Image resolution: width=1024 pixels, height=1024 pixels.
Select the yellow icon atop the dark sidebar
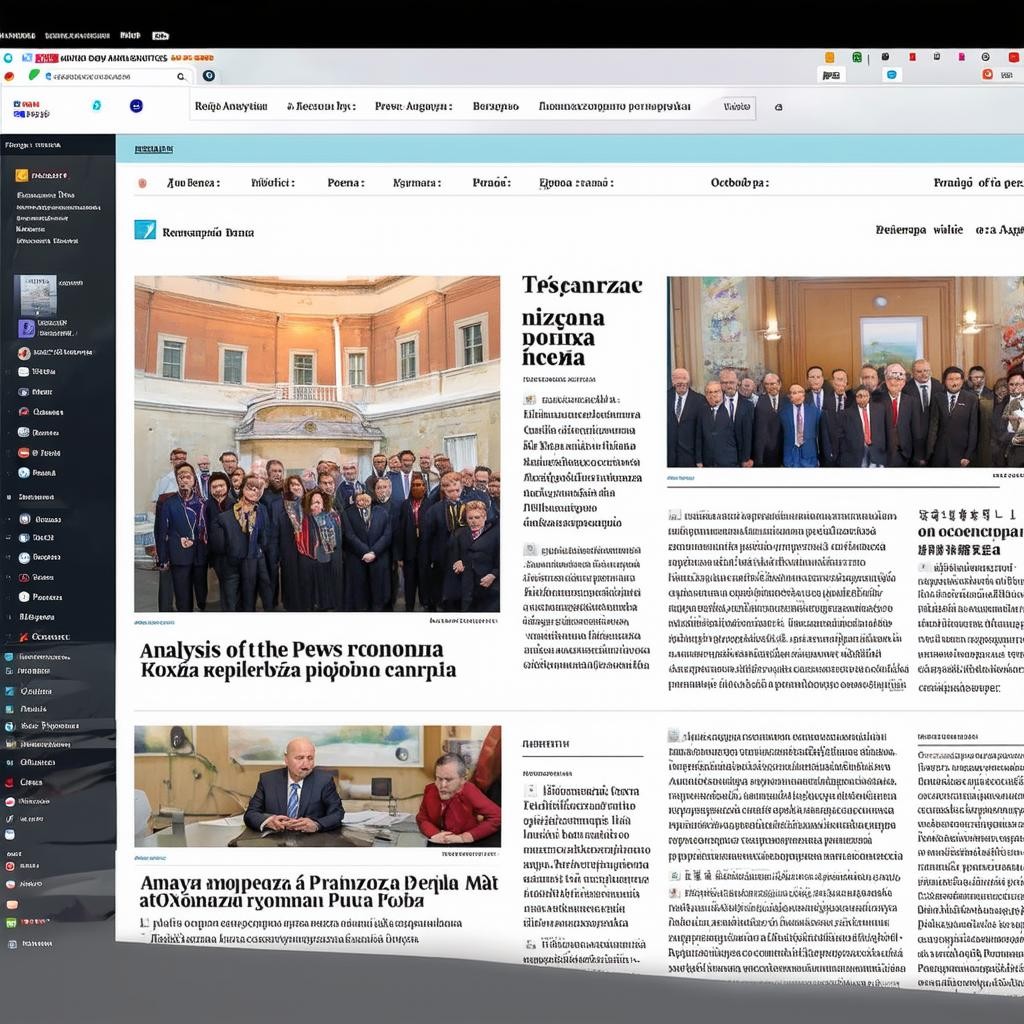[x=21, y=175]
